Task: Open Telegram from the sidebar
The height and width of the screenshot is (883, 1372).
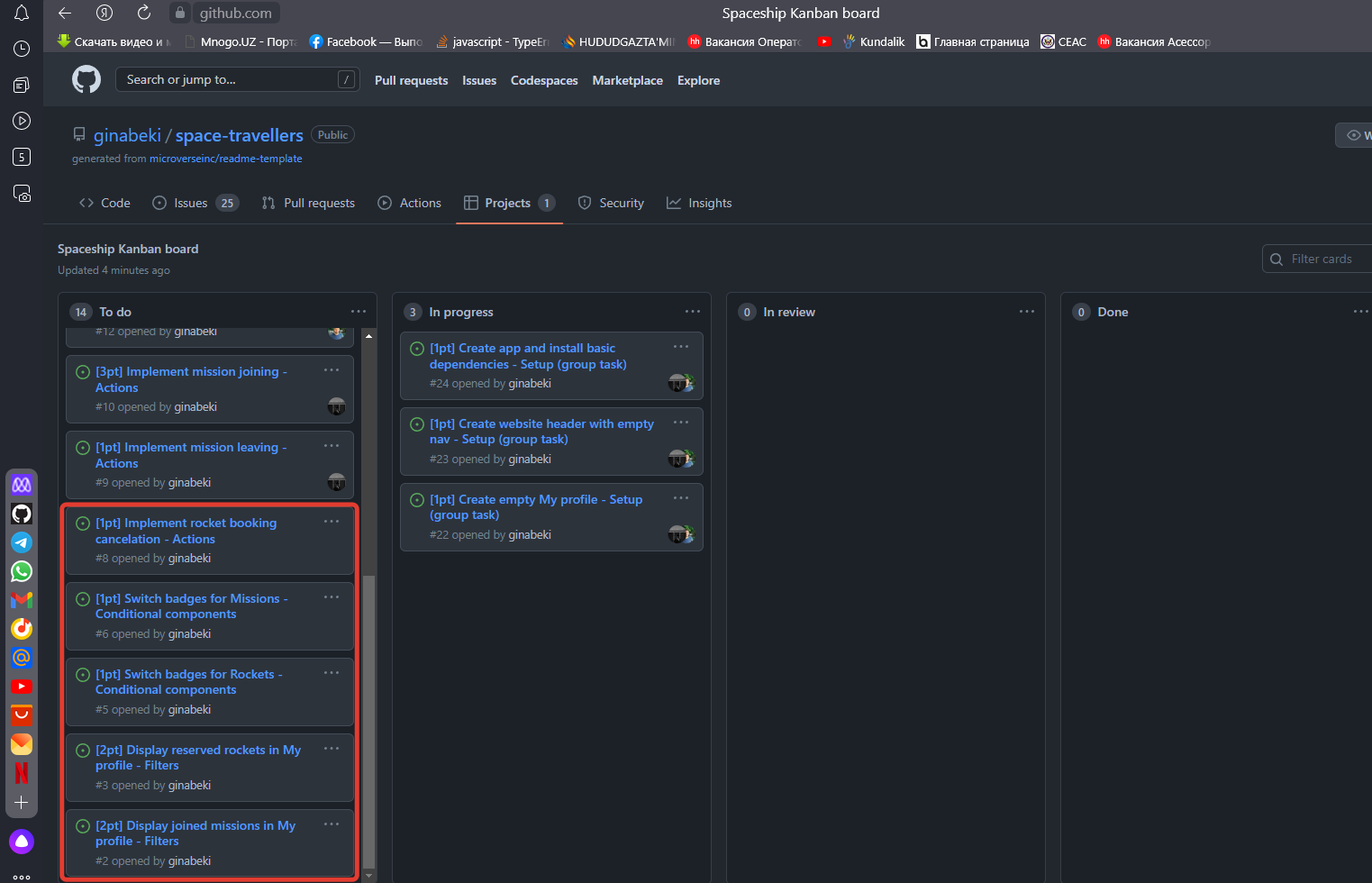Action: coord(22,542)
